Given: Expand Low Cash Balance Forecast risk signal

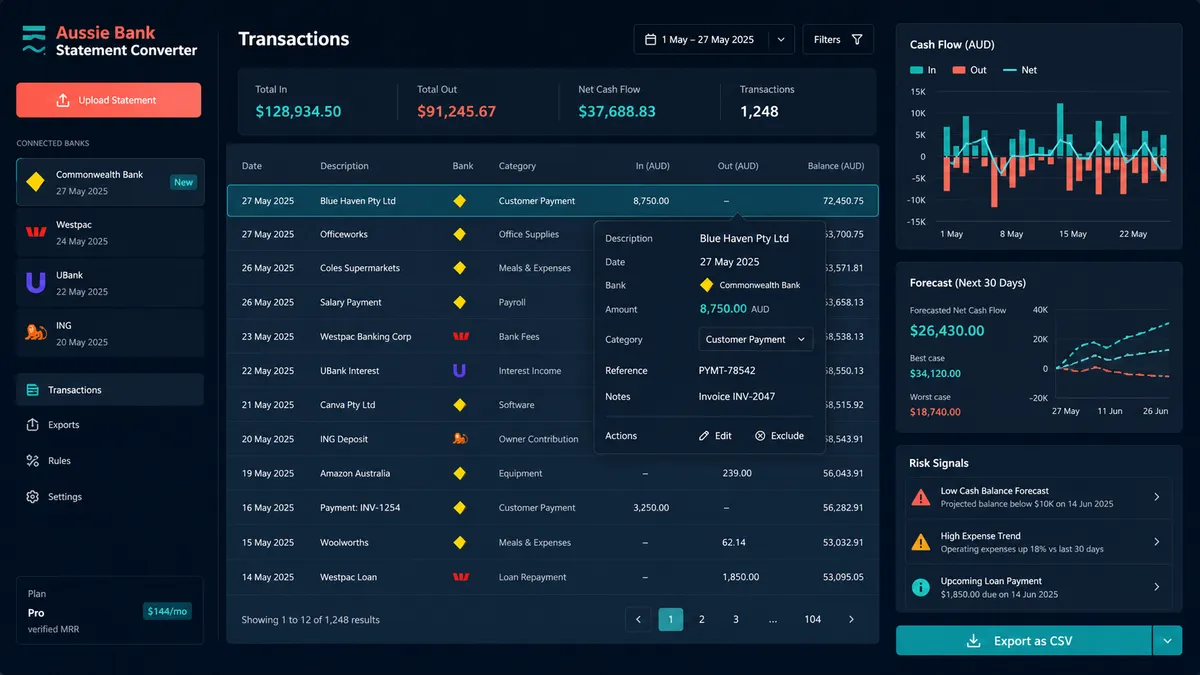Looking at the screenshot, I should (x=1038, y=497).
